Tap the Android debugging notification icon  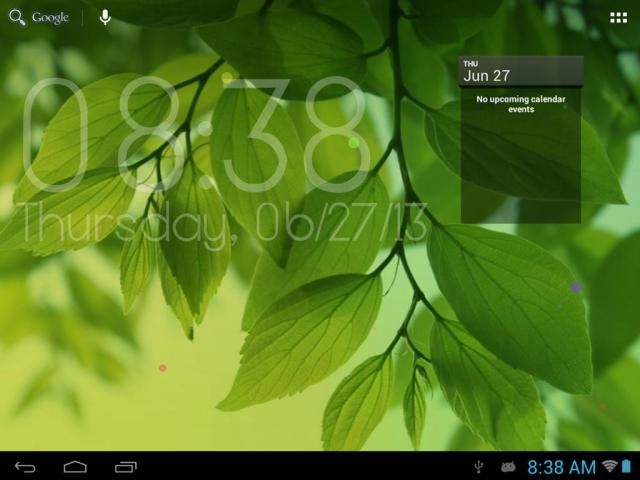(508, 466)
